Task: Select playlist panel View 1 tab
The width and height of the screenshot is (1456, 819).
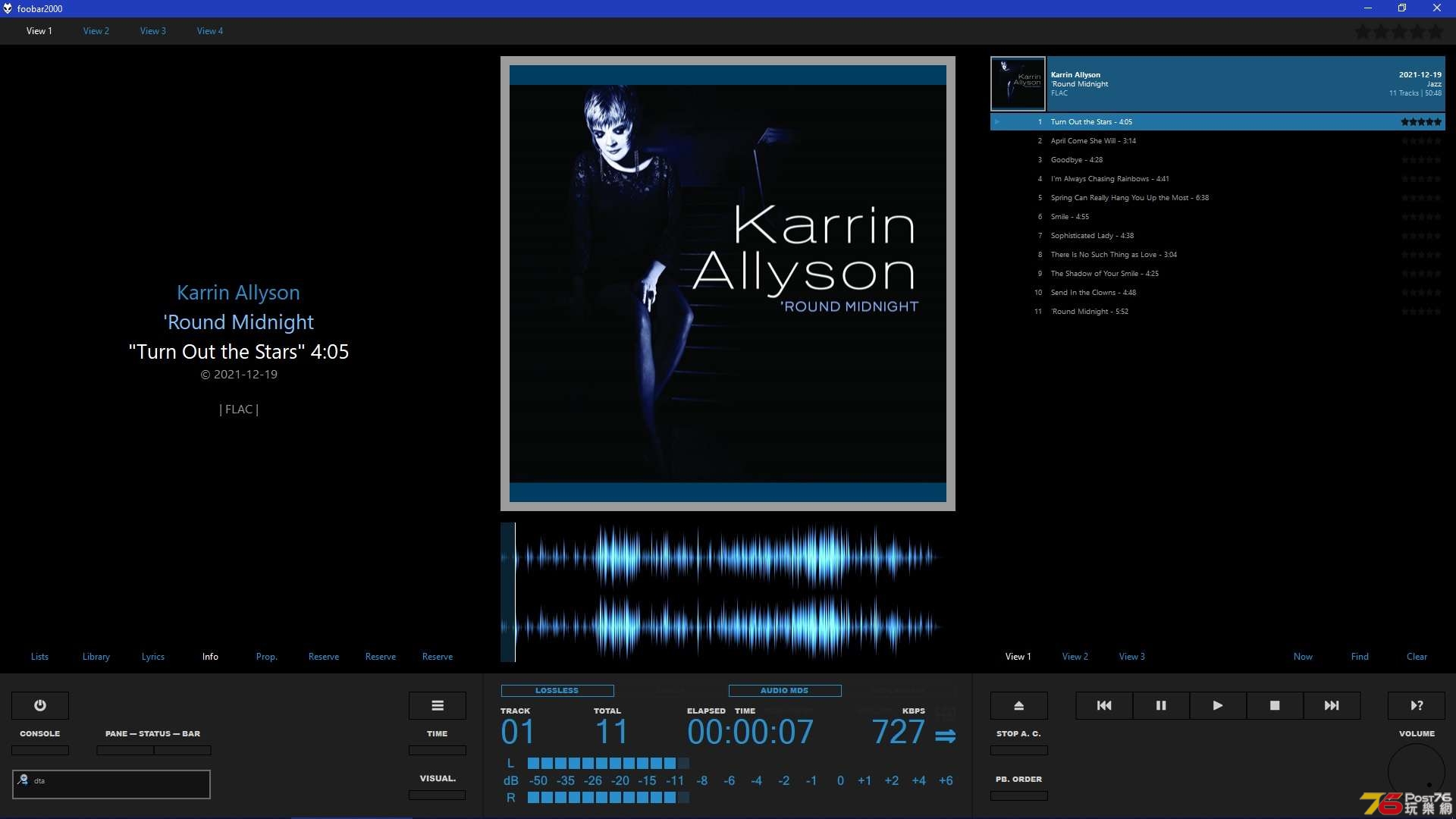Action: click(x=1018, y=657)
